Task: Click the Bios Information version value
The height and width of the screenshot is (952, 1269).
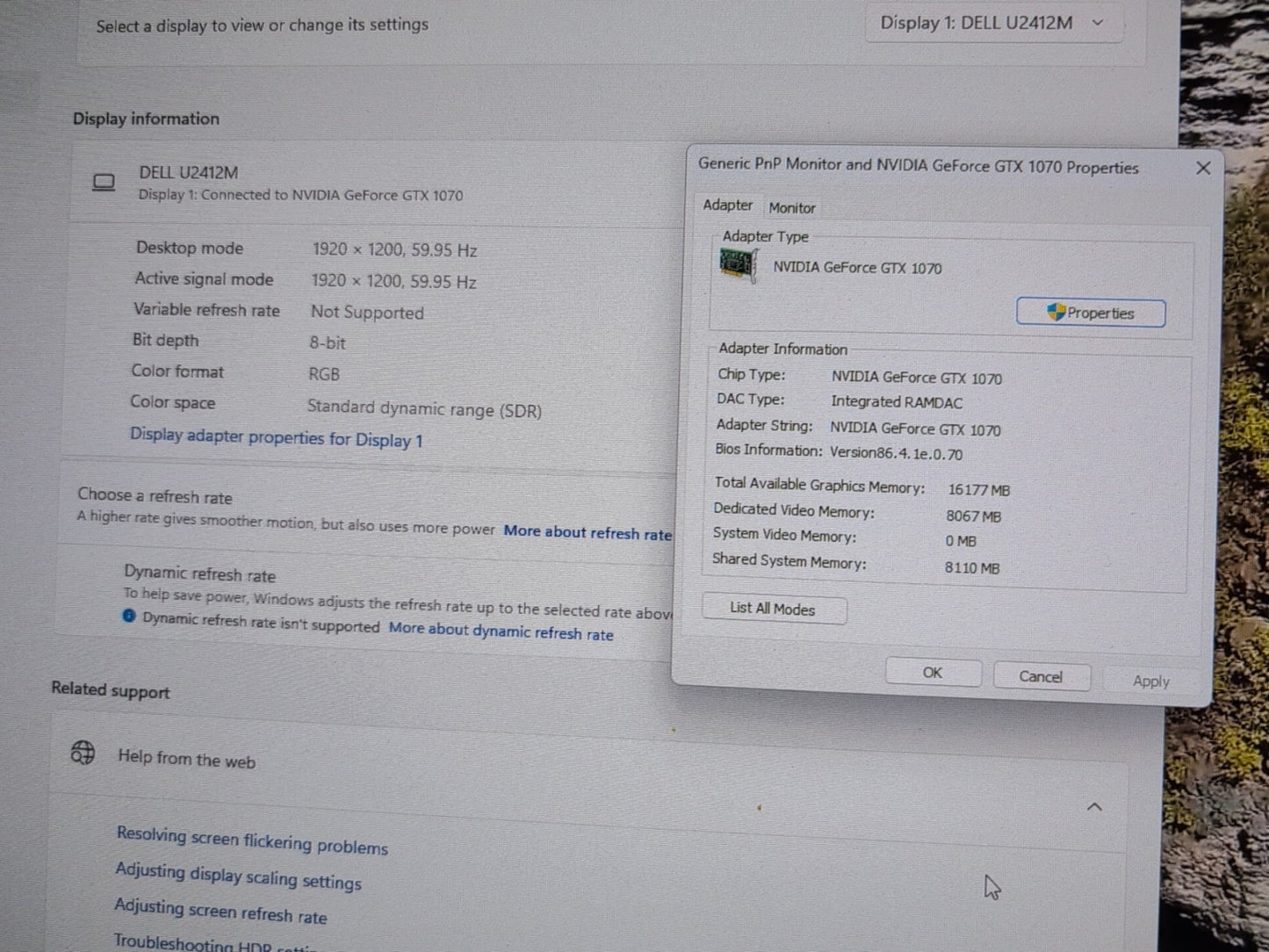Action: pyautogui.click(x=896, y=454)
